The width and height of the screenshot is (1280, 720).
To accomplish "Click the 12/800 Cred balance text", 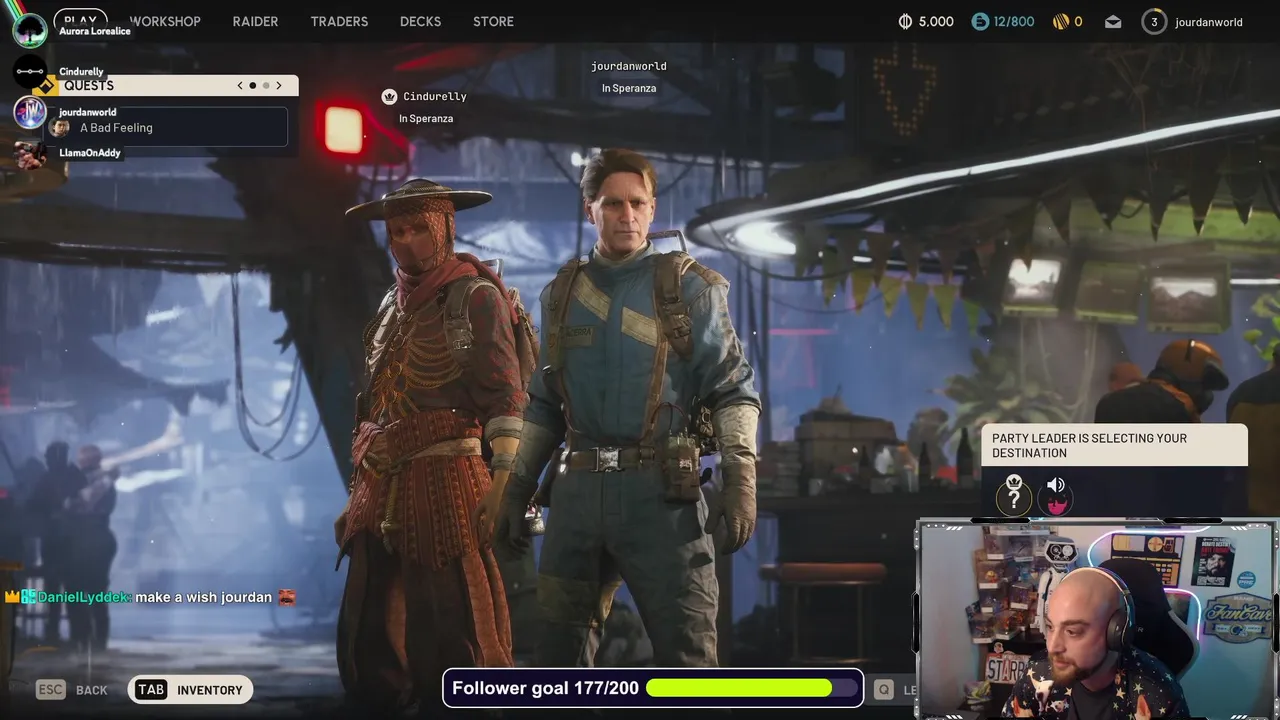I will pyautogui.click(x=1014, y=21).
